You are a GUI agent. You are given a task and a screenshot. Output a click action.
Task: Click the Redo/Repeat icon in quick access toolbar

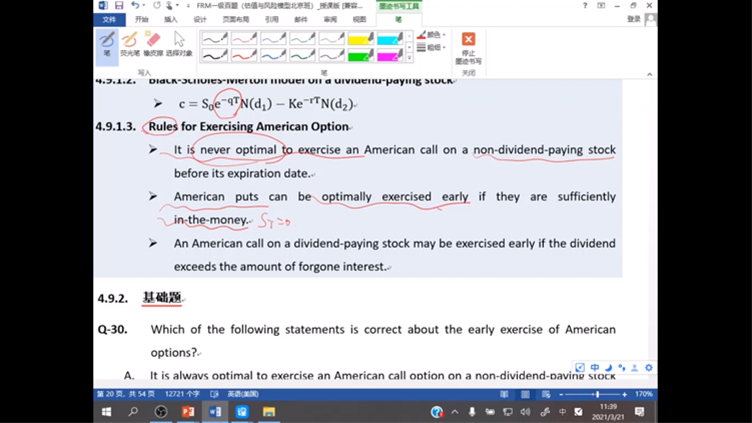point(157,5)
